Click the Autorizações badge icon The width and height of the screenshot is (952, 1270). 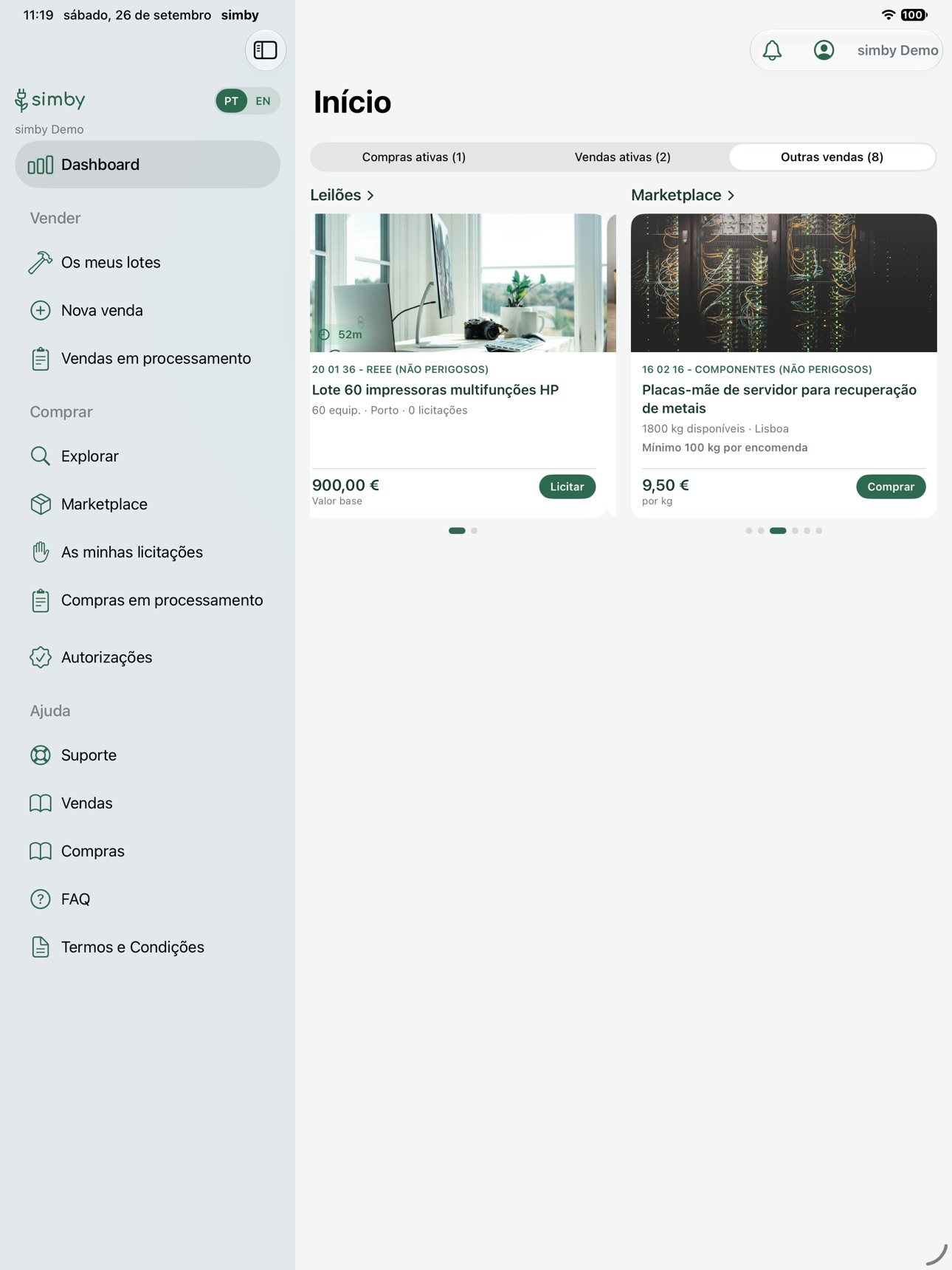40,657
